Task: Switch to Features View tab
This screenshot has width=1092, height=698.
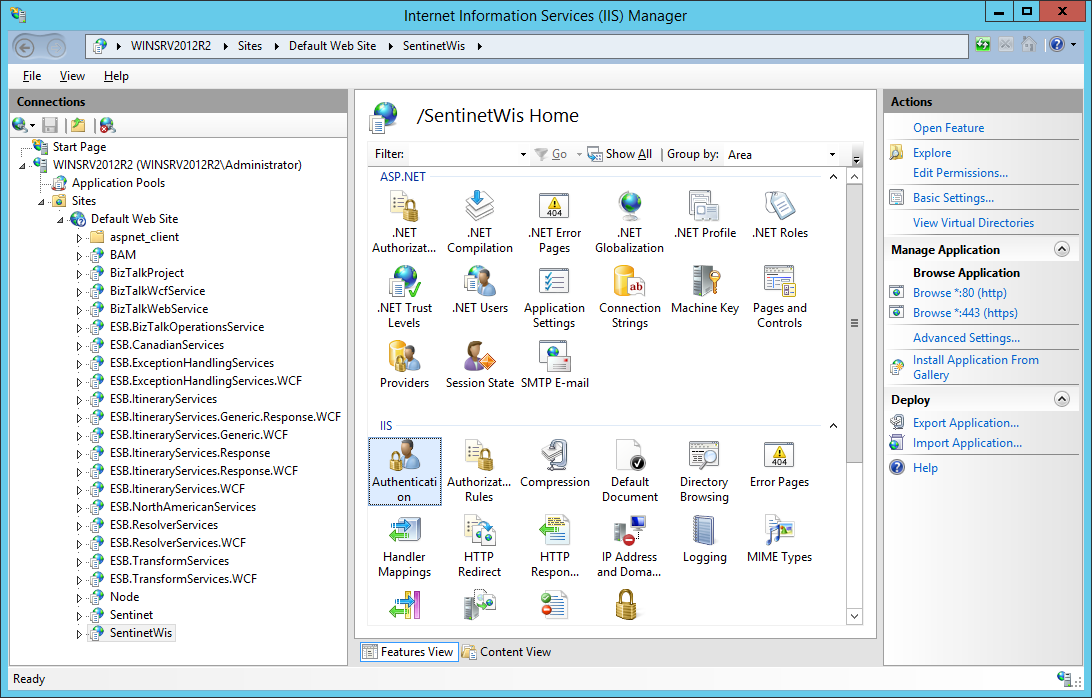Action: coord(409,652)
